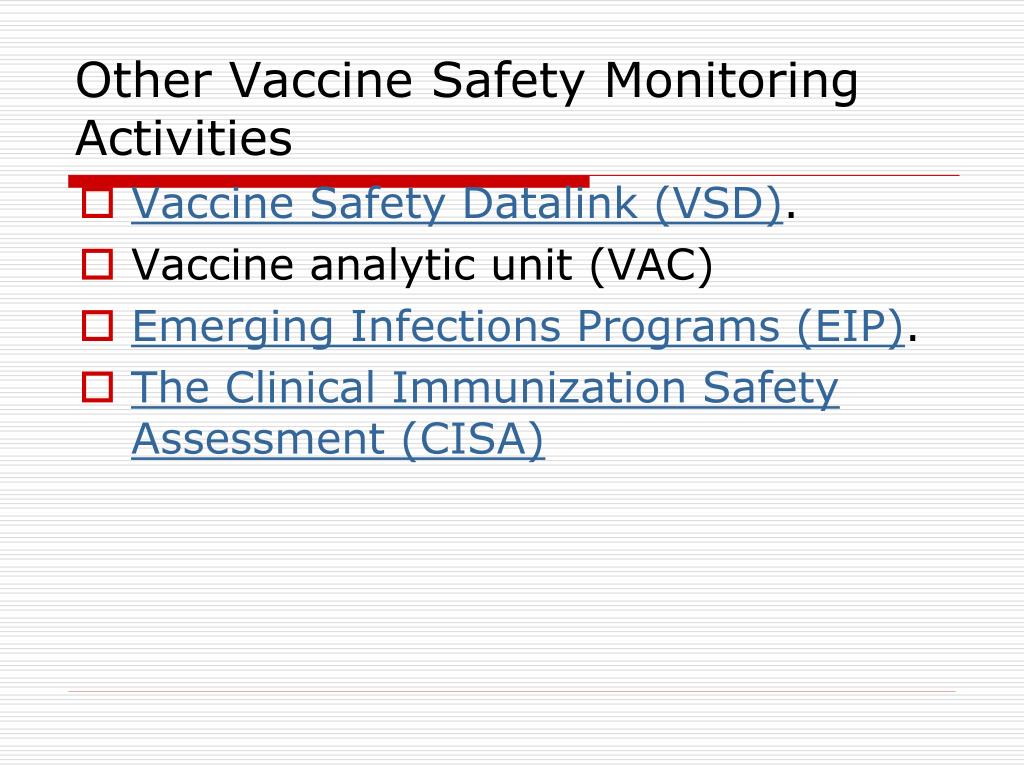This screenshot has height=768, width=1024.
Task: Click the word "Activities" in the title
Action: [184, 138]
